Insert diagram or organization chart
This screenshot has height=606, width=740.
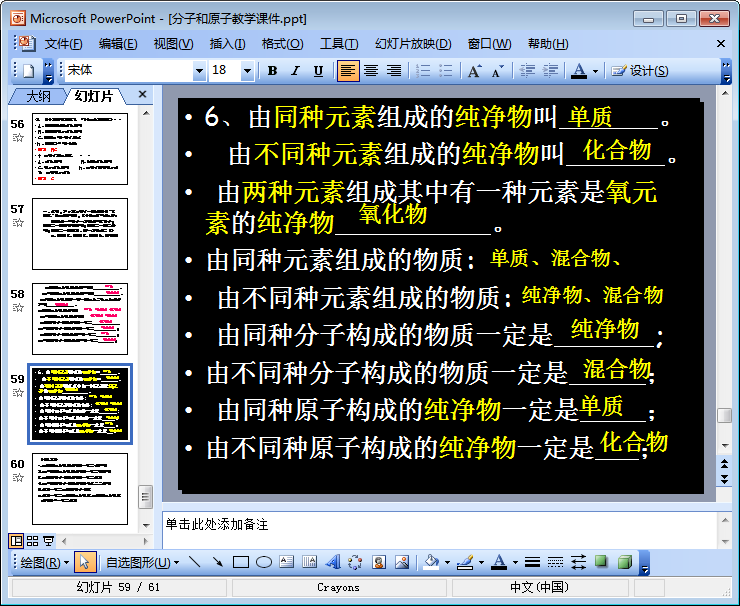click(x=355, y=562)
